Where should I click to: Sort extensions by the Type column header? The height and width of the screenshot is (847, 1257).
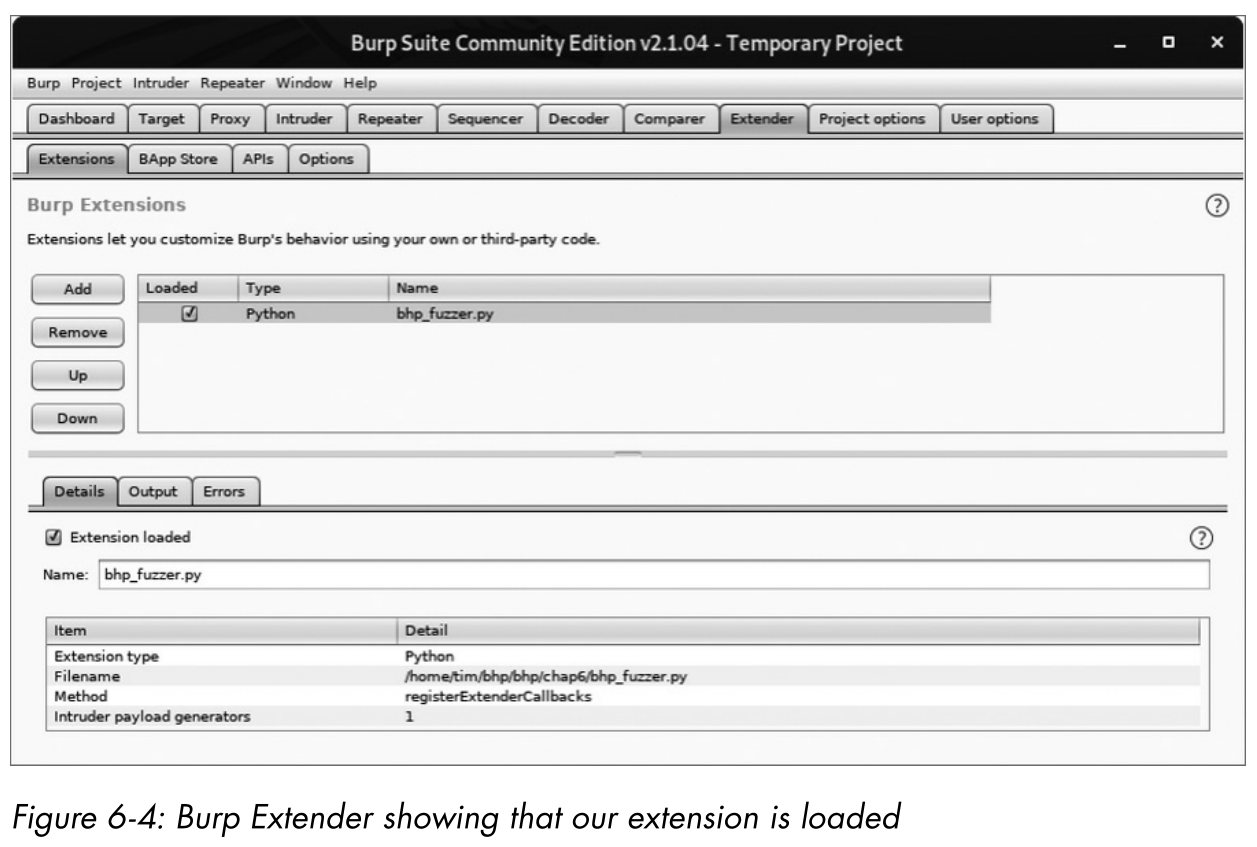pyautogui.click(x=310, y=288)
